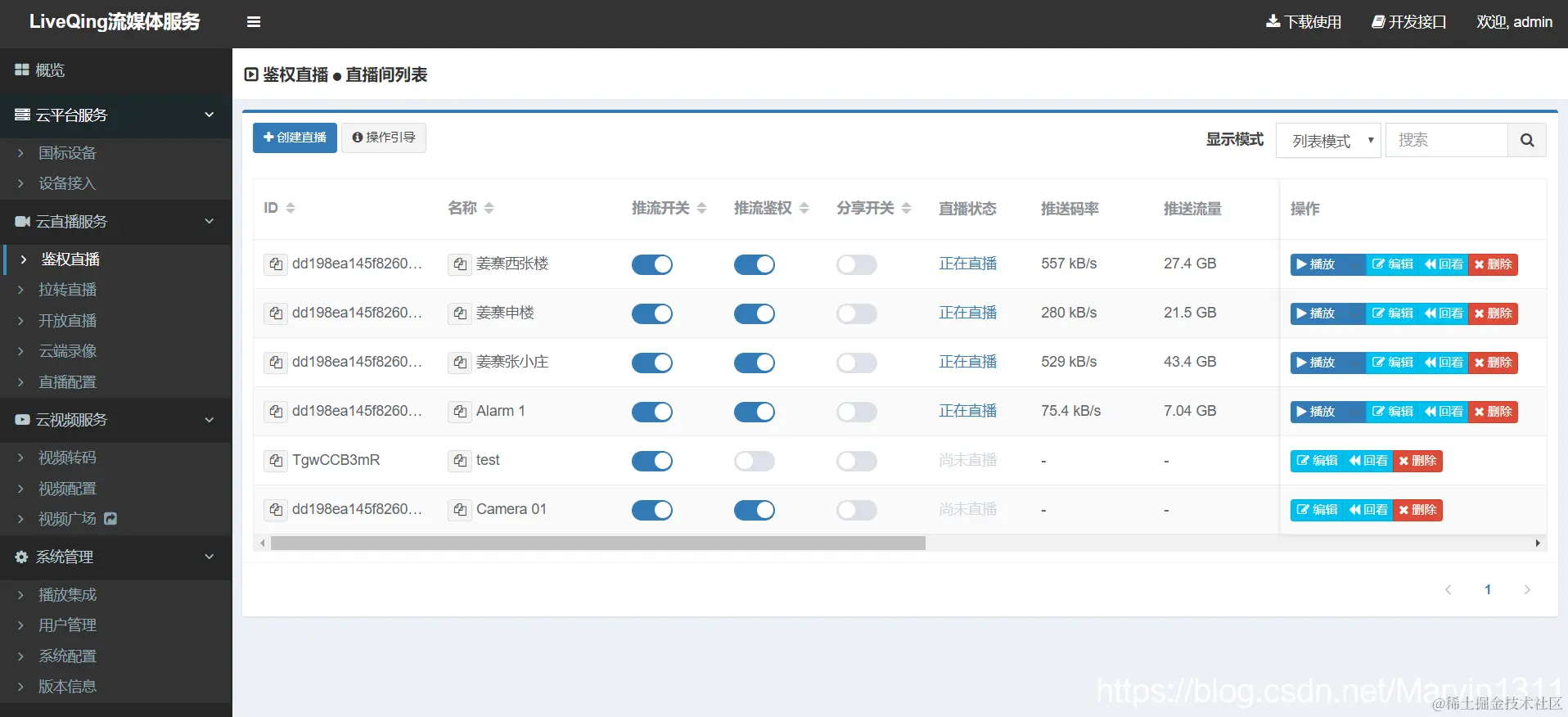
Task: Sort by 分享开关 column arrows
Action: point(906,208)
